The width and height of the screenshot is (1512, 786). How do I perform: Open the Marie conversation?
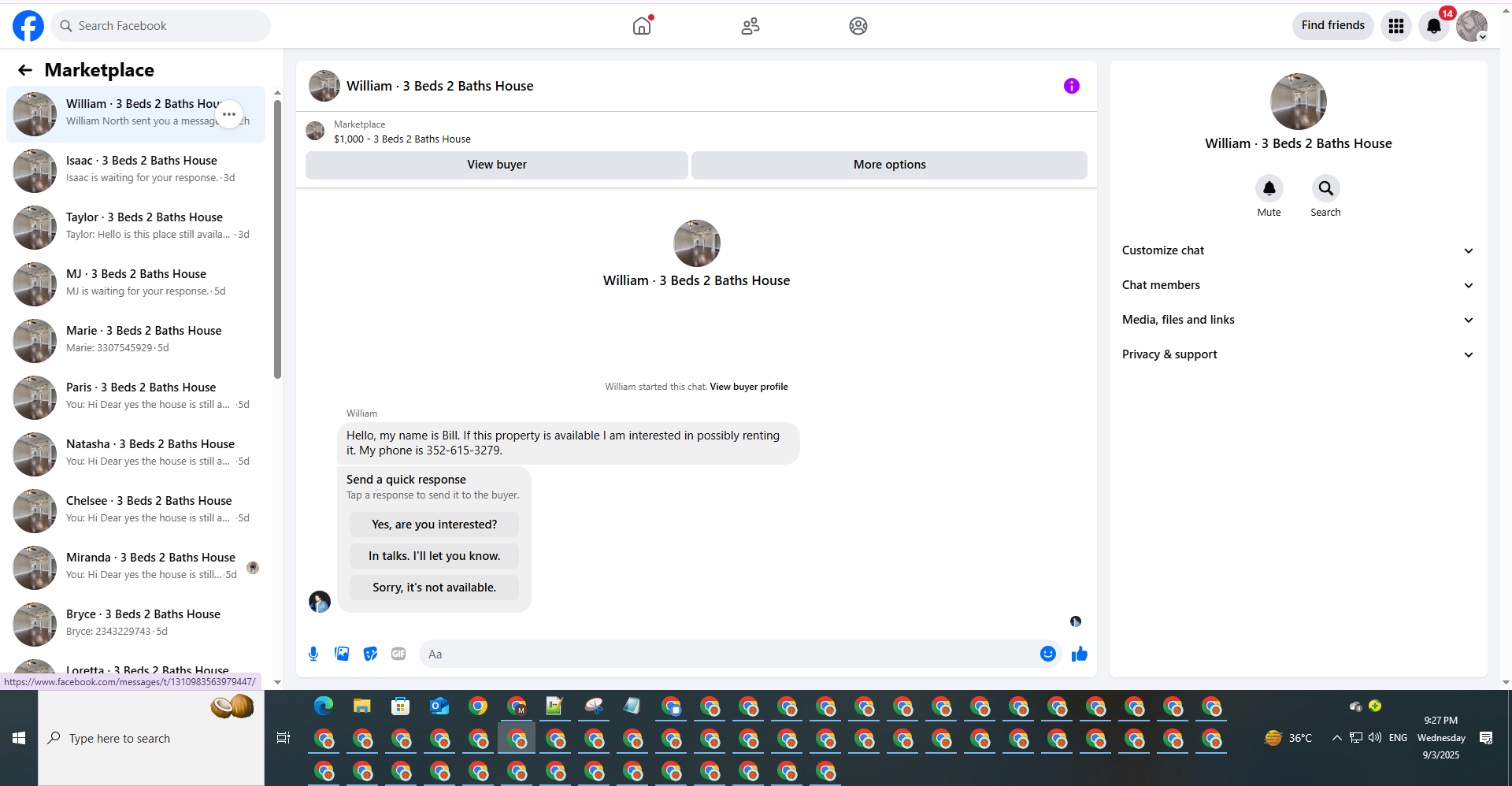136,341
